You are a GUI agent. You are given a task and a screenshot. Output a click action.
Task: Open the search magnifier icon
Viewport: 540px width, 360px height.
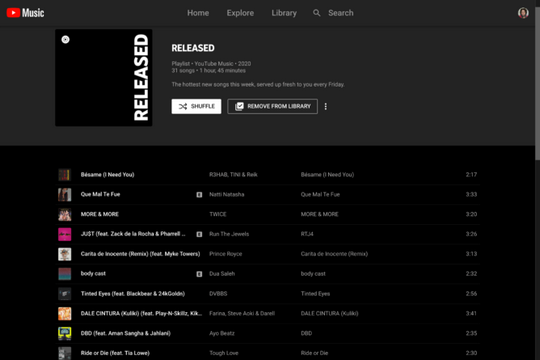316,13
